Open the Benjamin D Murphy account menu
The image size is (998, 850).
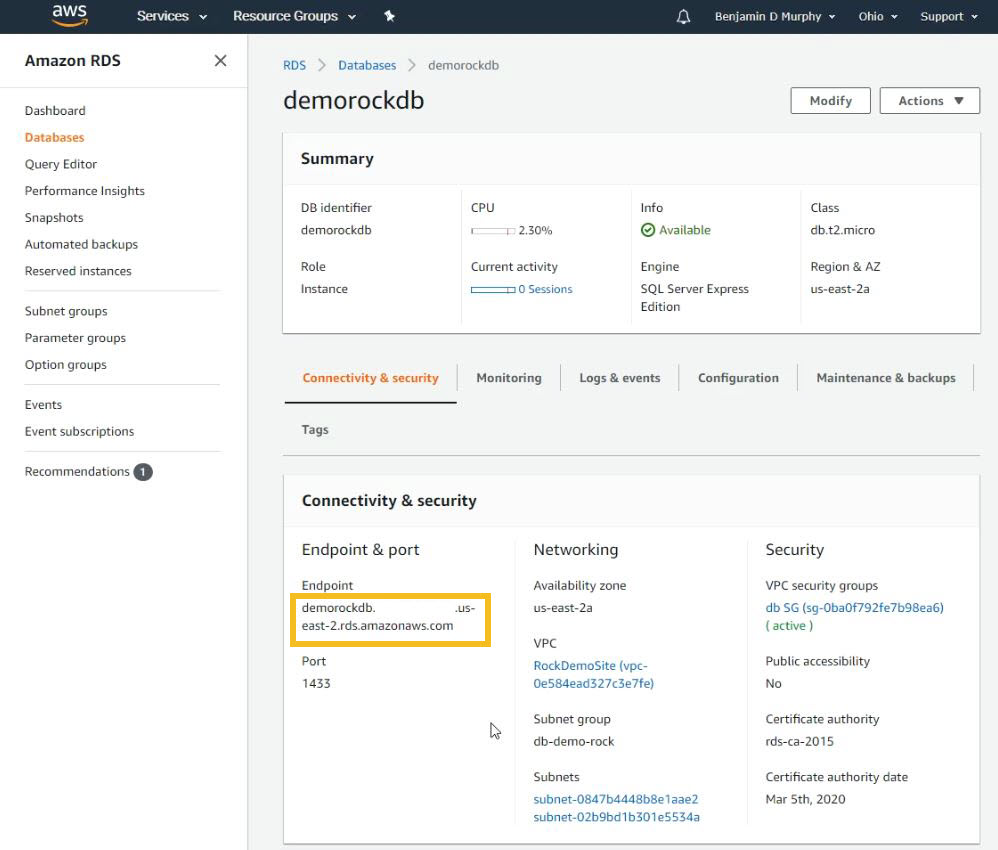[x=775, y=17]
